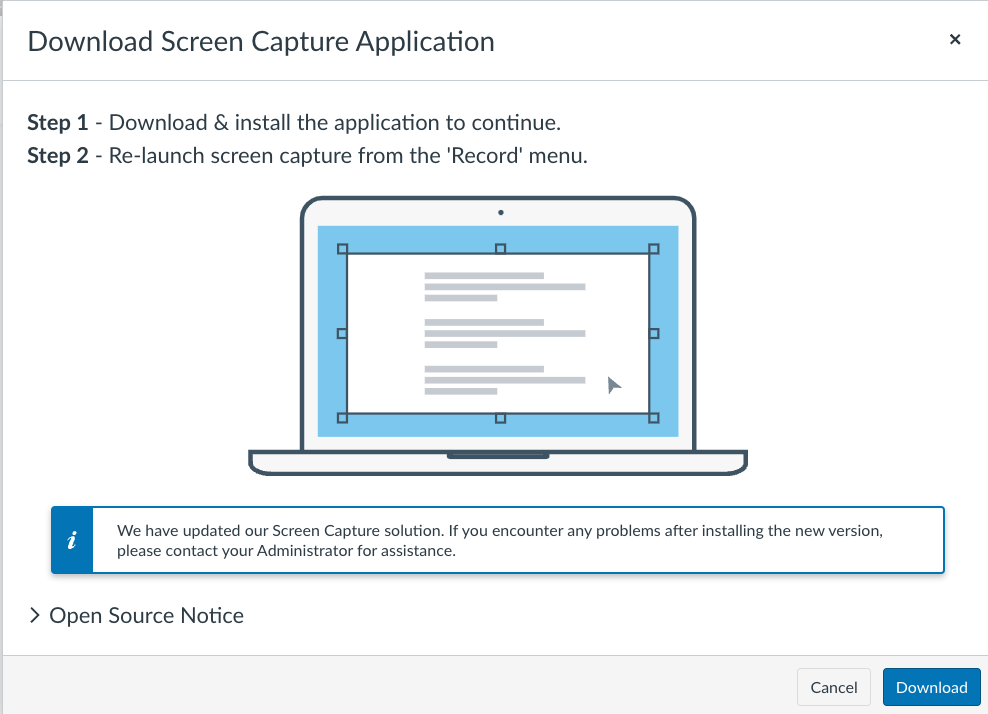Image resolution: width=988 pixels, height=714 pixels.
Task: Click the middle-left handle of the capture frame
Action: (x=342, y=333)
